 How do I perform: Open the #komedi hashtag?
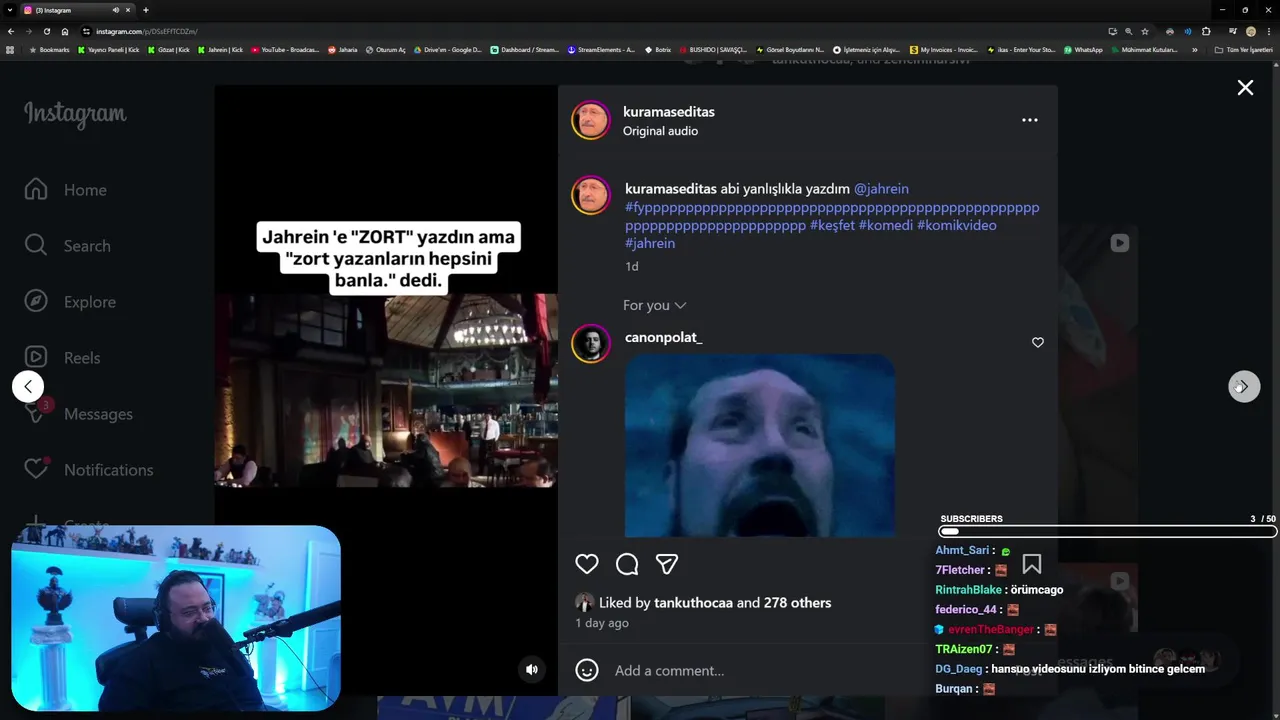point(886,225)
